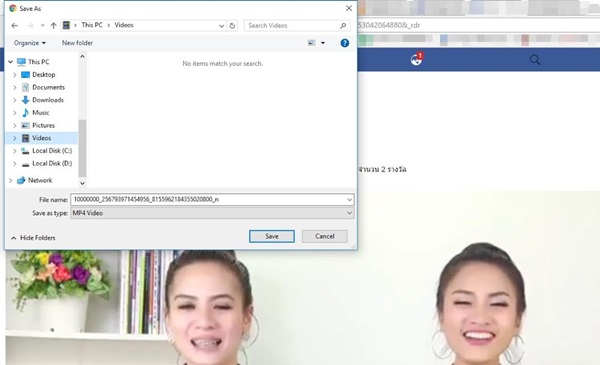600x365 pixels.
Task: Select Local Disk (C:) in navigation pane
Action: click(52, 151)
